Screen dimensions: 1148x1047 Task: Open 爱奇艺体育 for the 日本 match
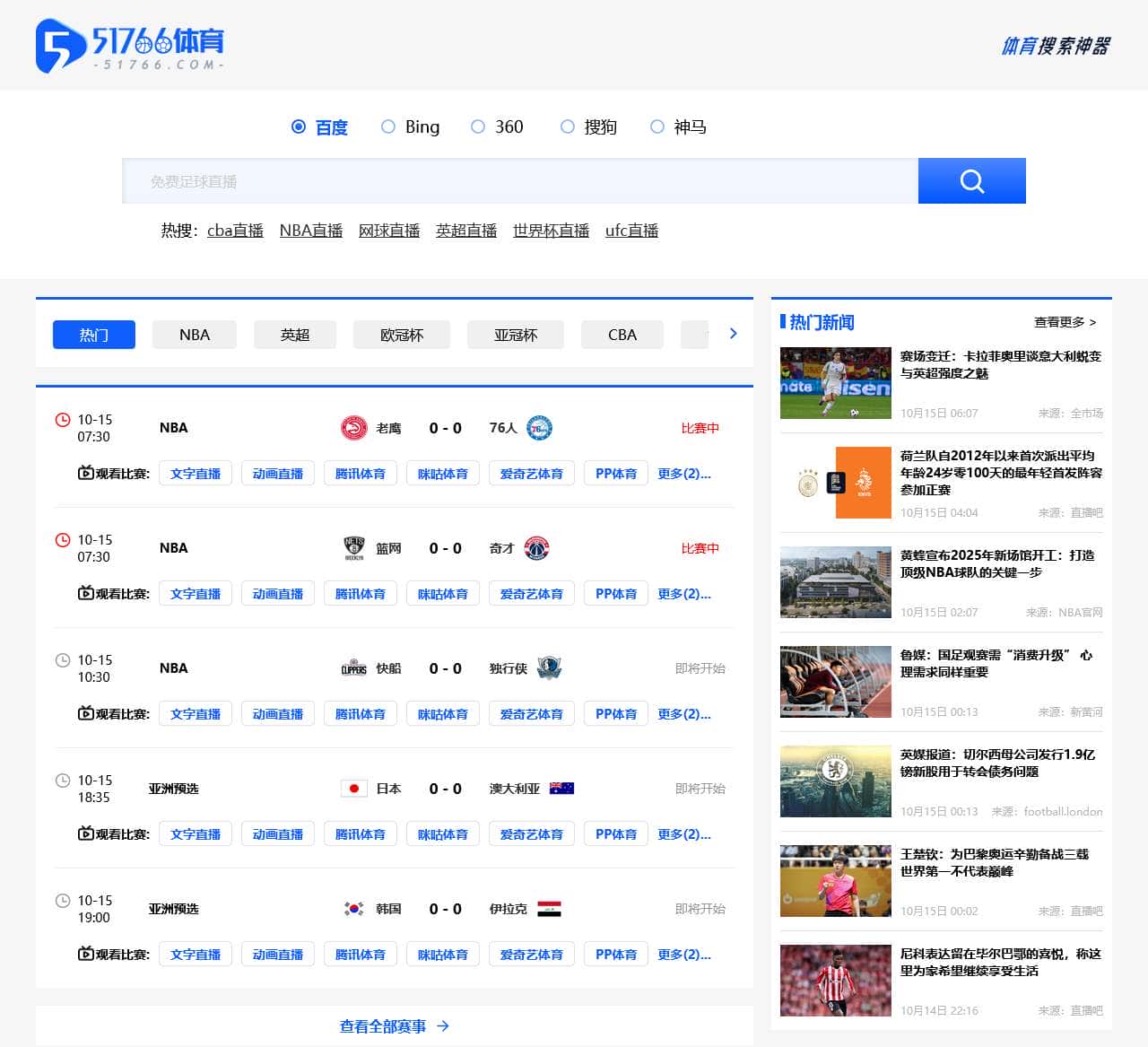[532, 834]
